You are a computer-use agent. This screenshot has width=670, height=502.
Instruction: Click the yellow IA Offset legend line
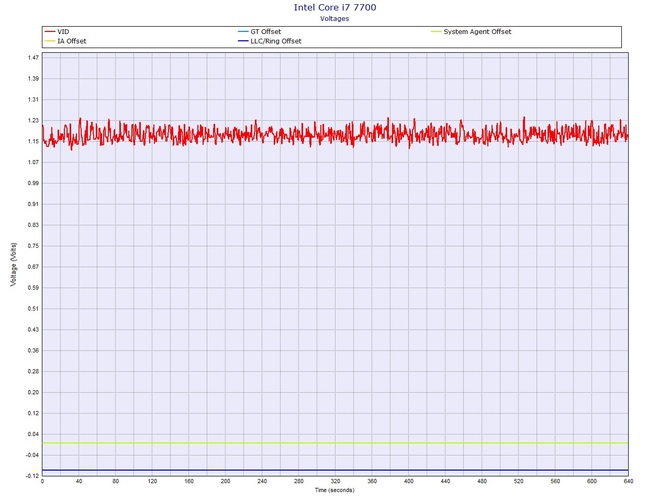pos(50,41)
